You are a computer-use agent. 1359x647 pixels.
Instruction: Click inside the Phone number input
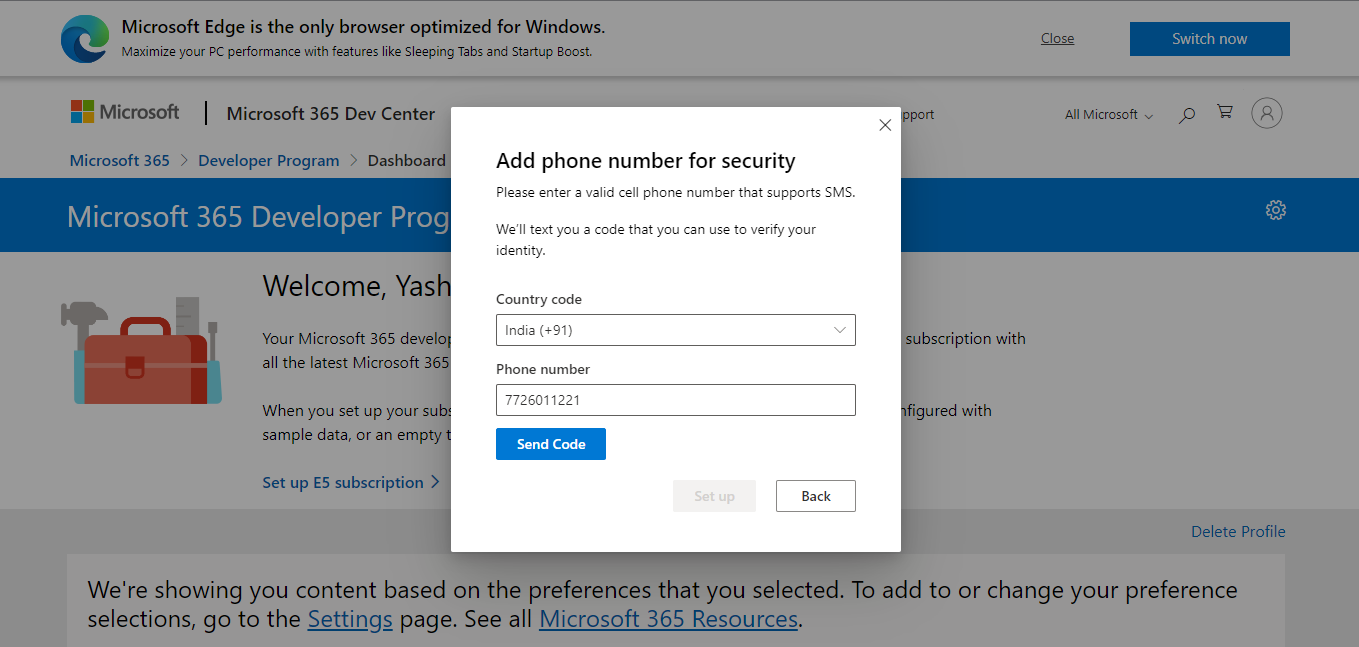675,400
